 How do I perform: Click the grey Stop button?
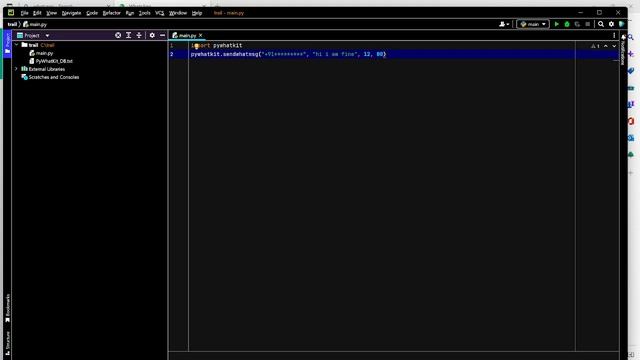click(587, 24)
